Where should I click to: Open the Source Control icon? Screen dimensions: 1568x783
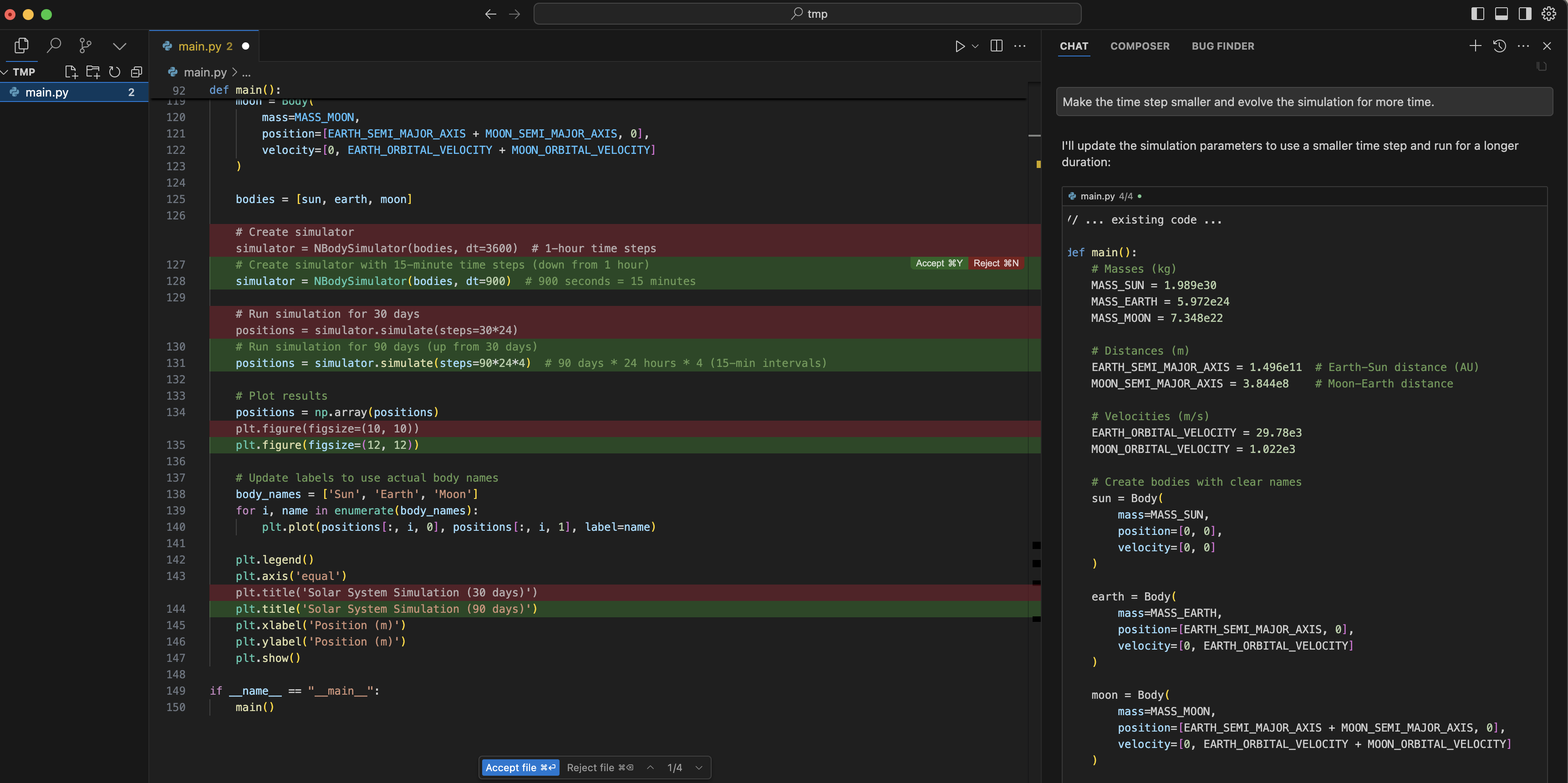coord(86,46)
